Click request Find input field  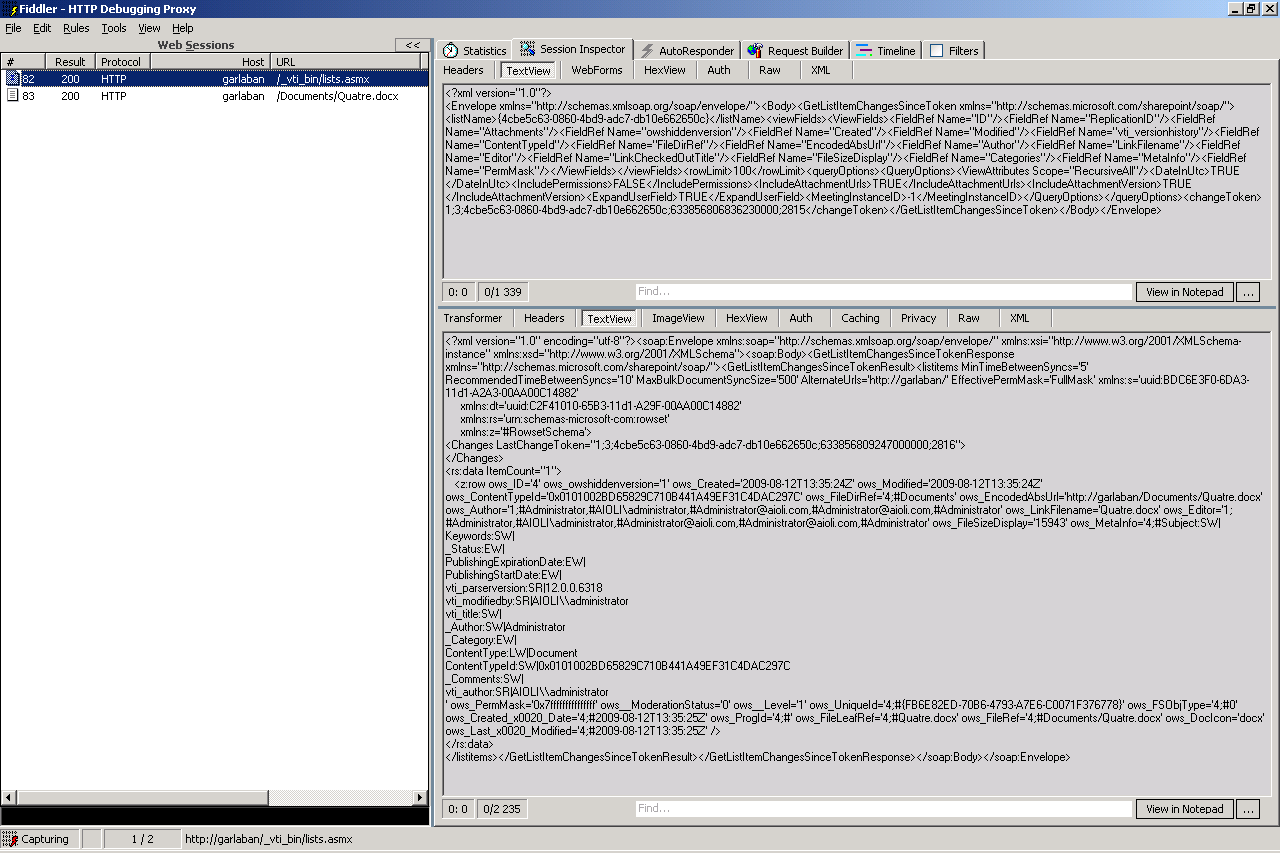tap(883, 292)
